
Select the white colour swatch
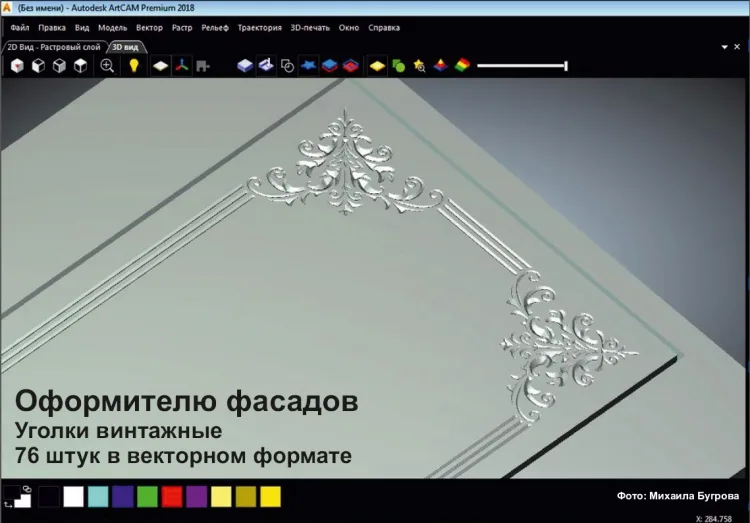pyautogui.click(x=73, y=497)
